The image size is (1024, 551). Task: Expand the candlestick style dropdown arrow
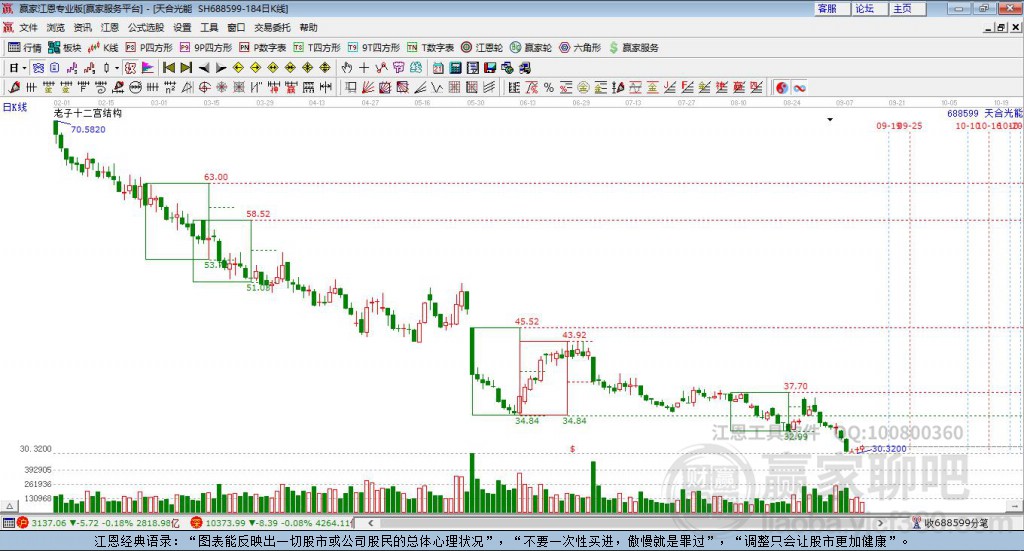coord(117,68)
